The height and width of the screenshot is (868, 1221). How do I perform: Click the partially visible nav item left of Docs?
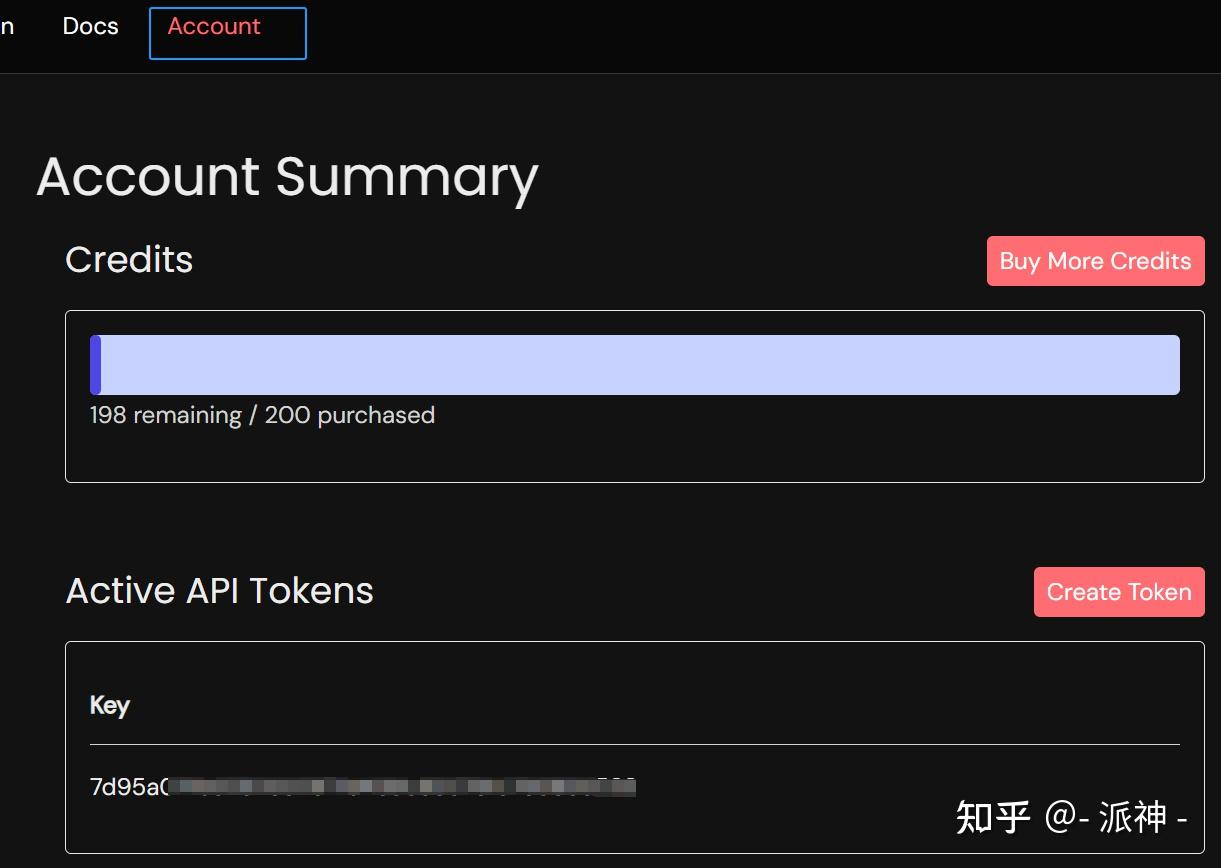click(7, 27)
